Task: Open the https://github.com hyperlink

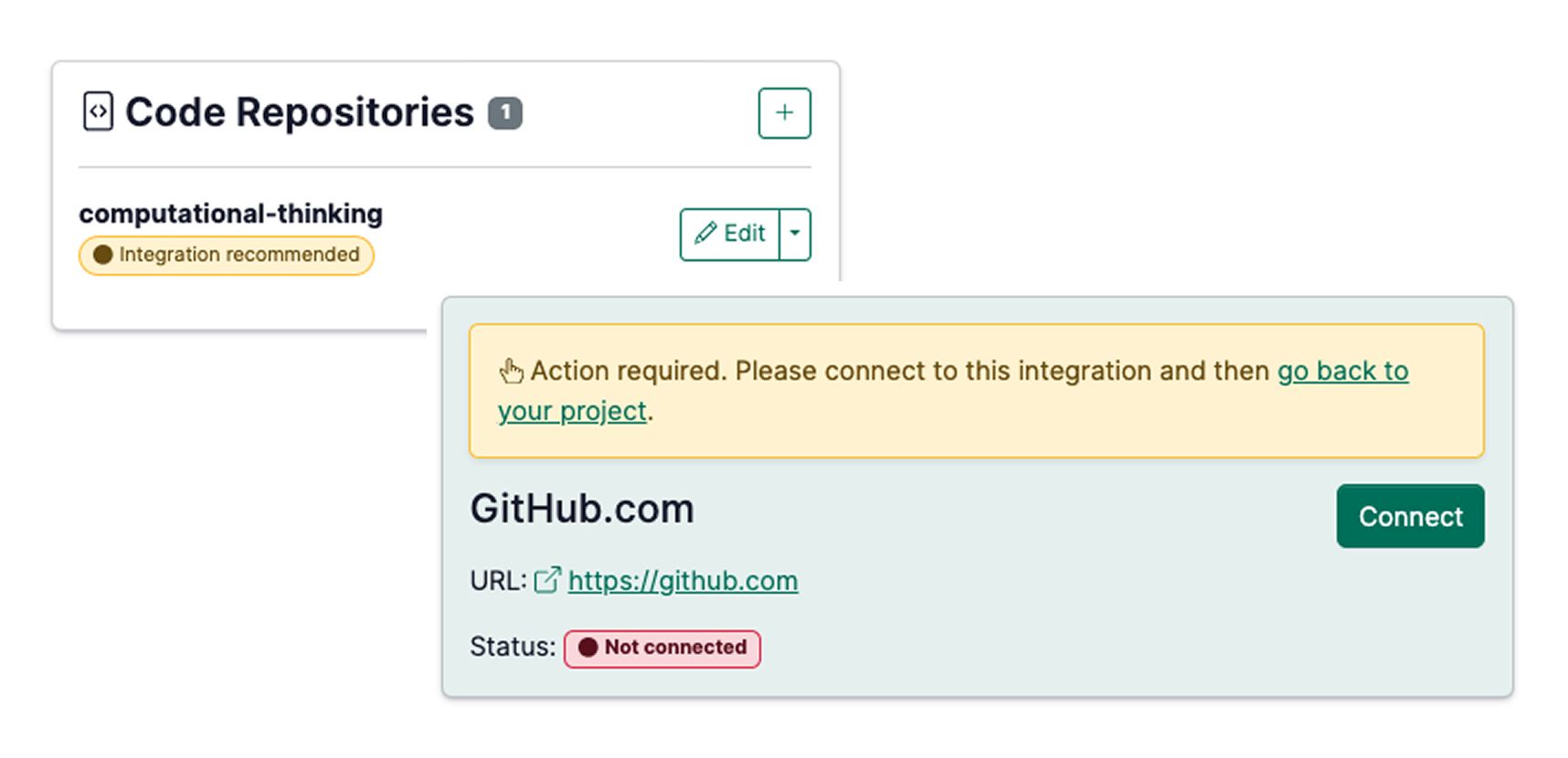Action: click(683, 580)
